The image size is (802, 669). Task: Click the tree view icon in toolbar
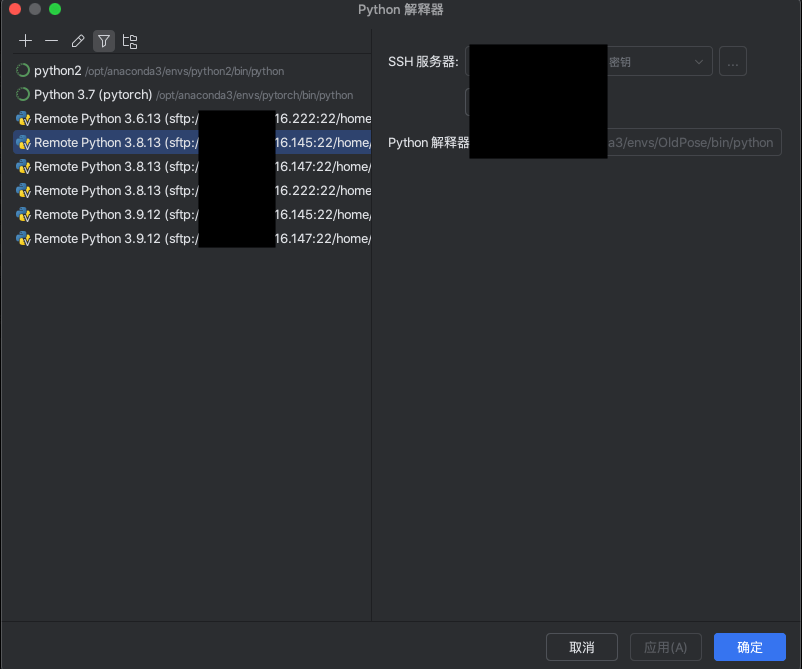pyautogui.click(x=130, y=41)
